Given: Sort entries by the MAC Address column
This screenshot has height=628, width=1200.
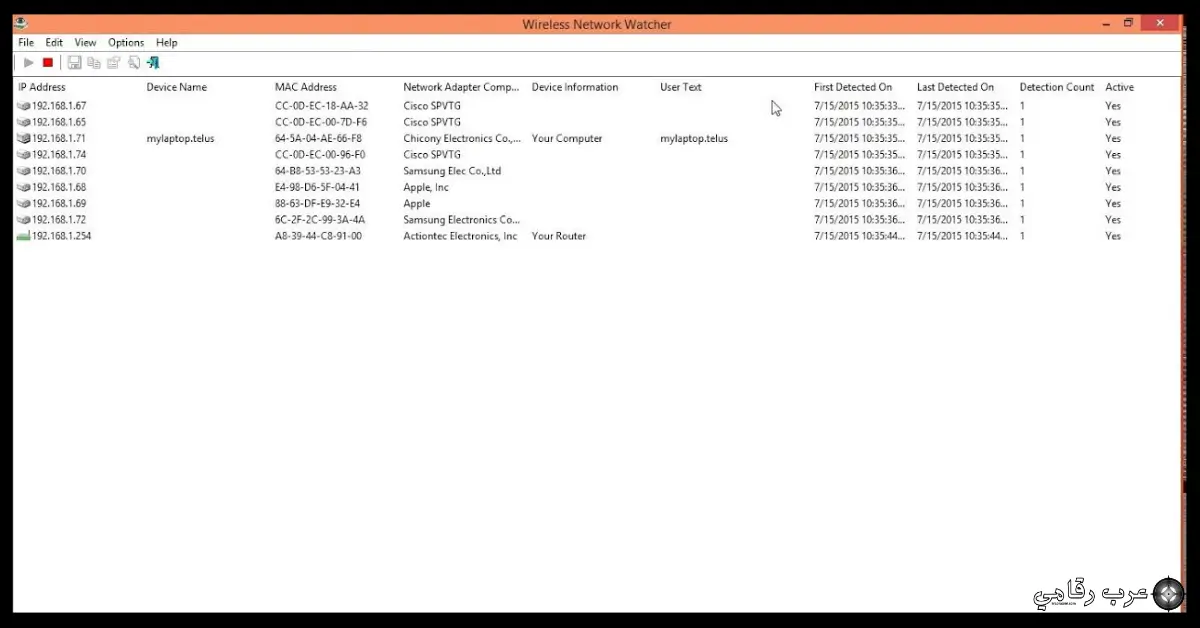Looking at the screenshot, I should (305, 87).
